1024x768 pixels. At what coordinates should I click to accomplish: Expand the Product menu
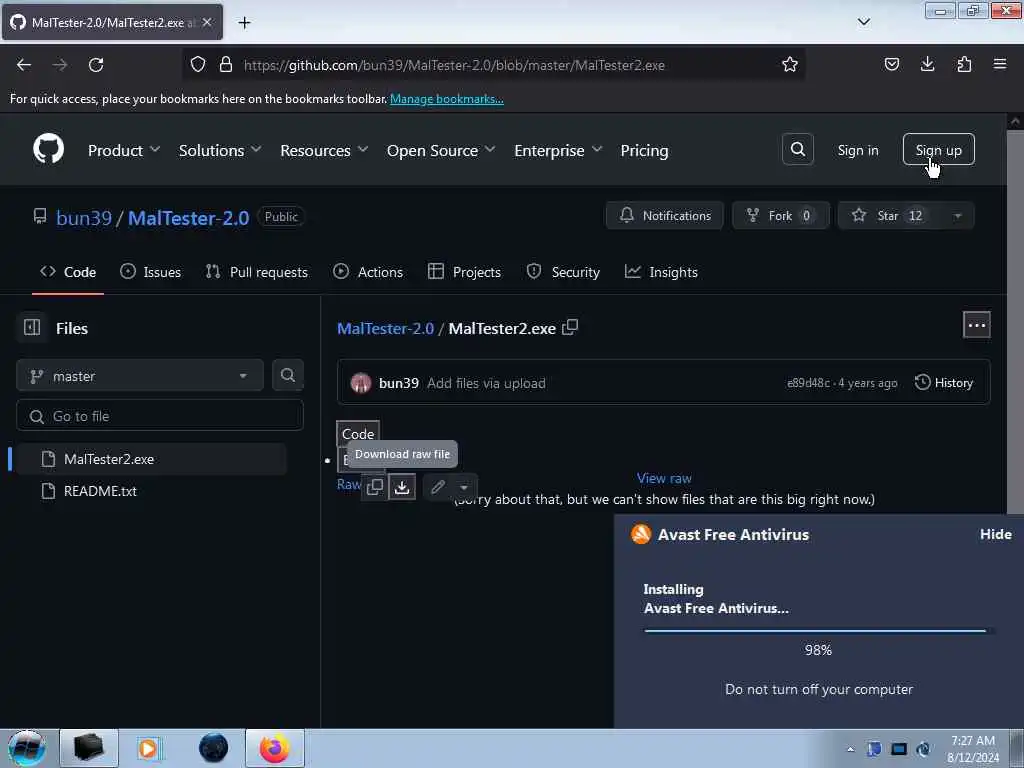tap(123, 150)
